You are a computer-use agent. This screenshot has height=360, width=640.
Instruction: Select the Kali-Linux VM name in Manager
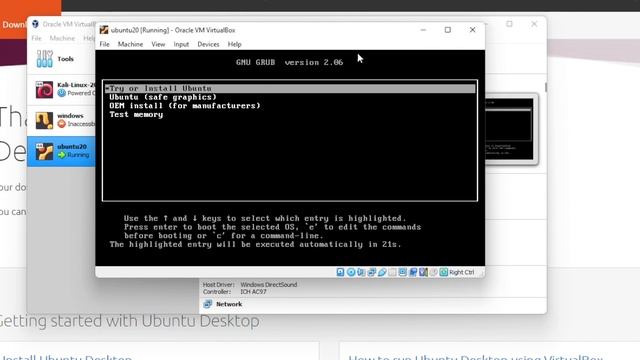coord(76,85)
